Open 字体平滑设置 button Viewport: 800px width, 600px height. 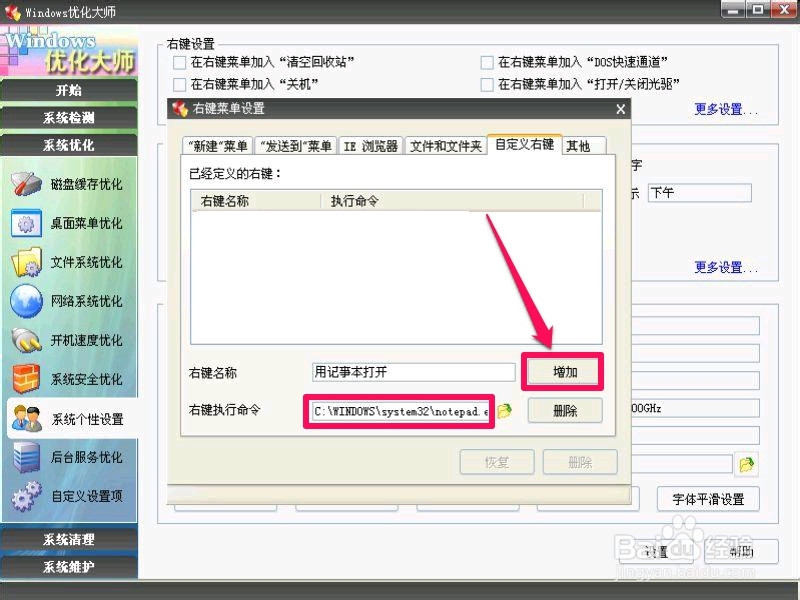[x=708, y=499]
